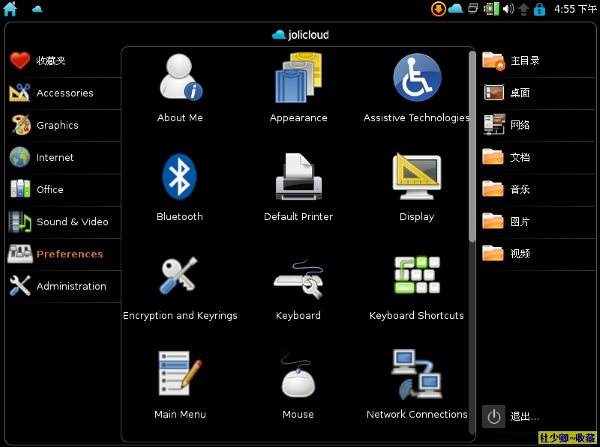The width and height of the screenshot is (600, 447).
Task: Switch to the Office category
Action: (x=64, y=189)
